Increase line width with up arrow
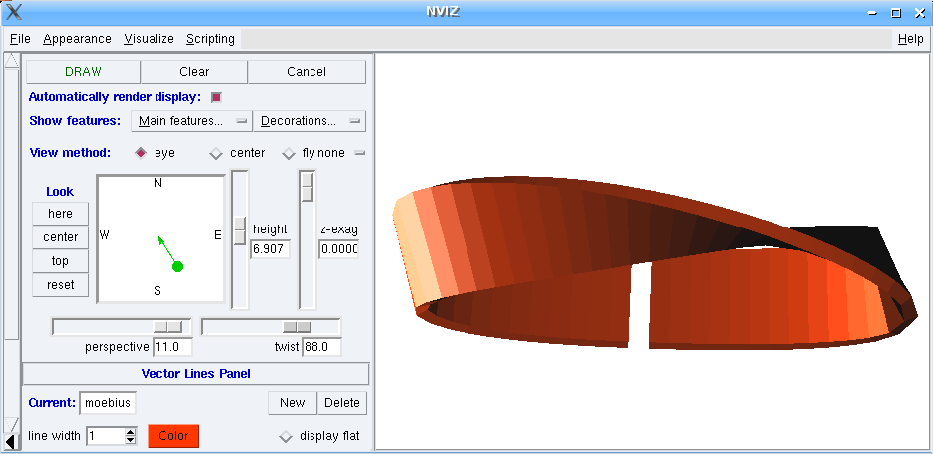 coord(130,431)
